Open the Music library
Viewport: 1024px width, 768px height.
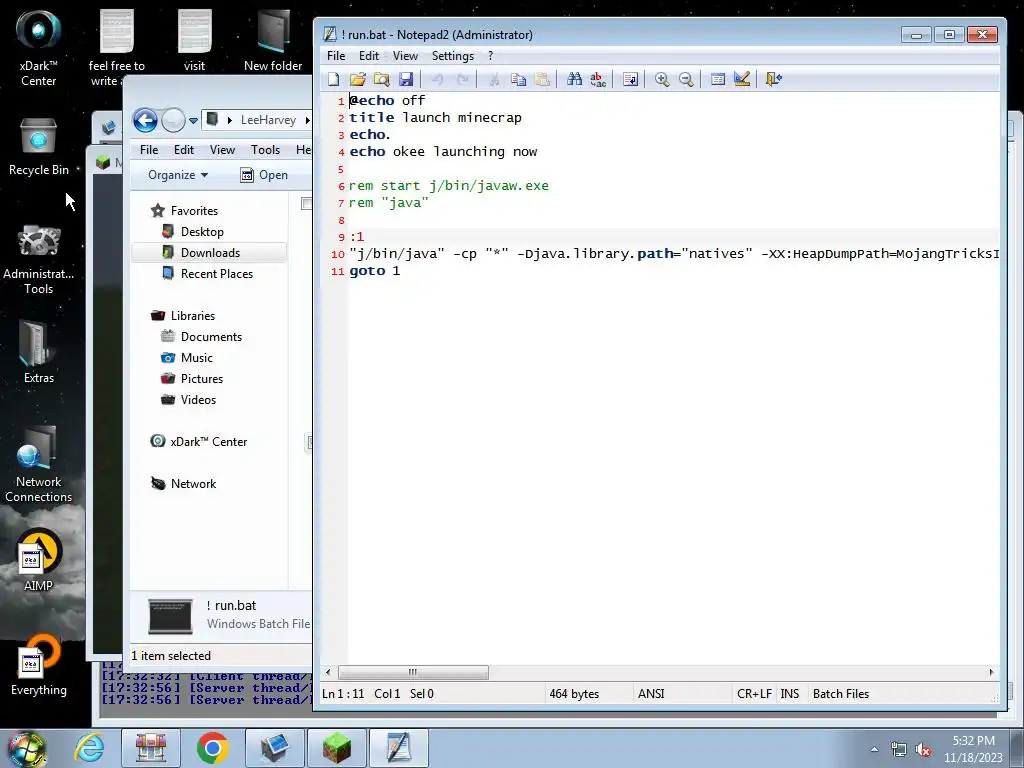click(x=197, y=358)
